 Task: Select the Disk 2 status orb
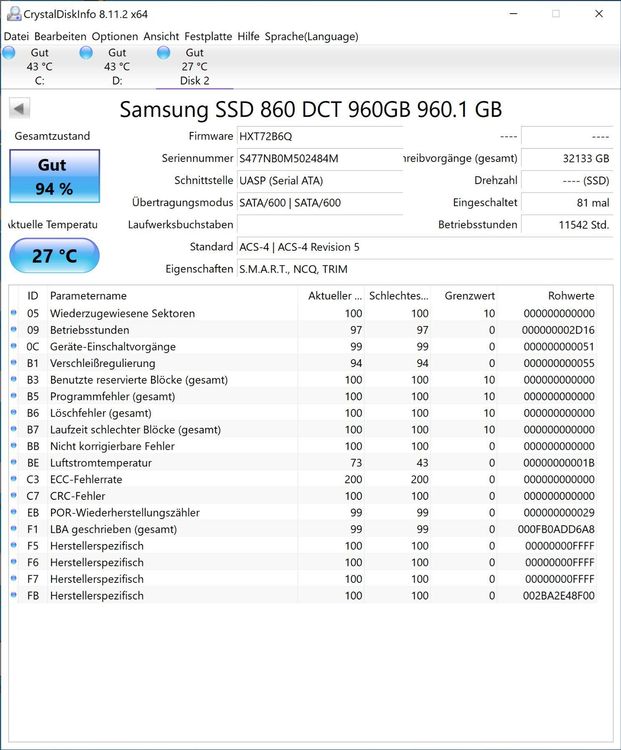click(164, 53)
